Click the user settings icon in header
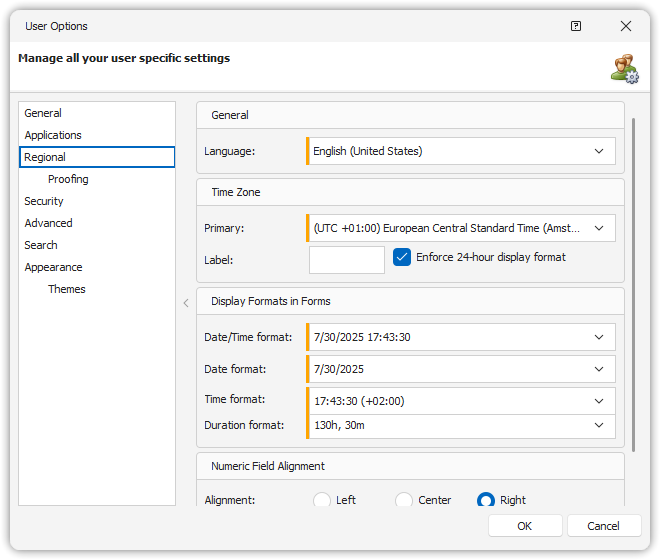 [x=624, y=68]
